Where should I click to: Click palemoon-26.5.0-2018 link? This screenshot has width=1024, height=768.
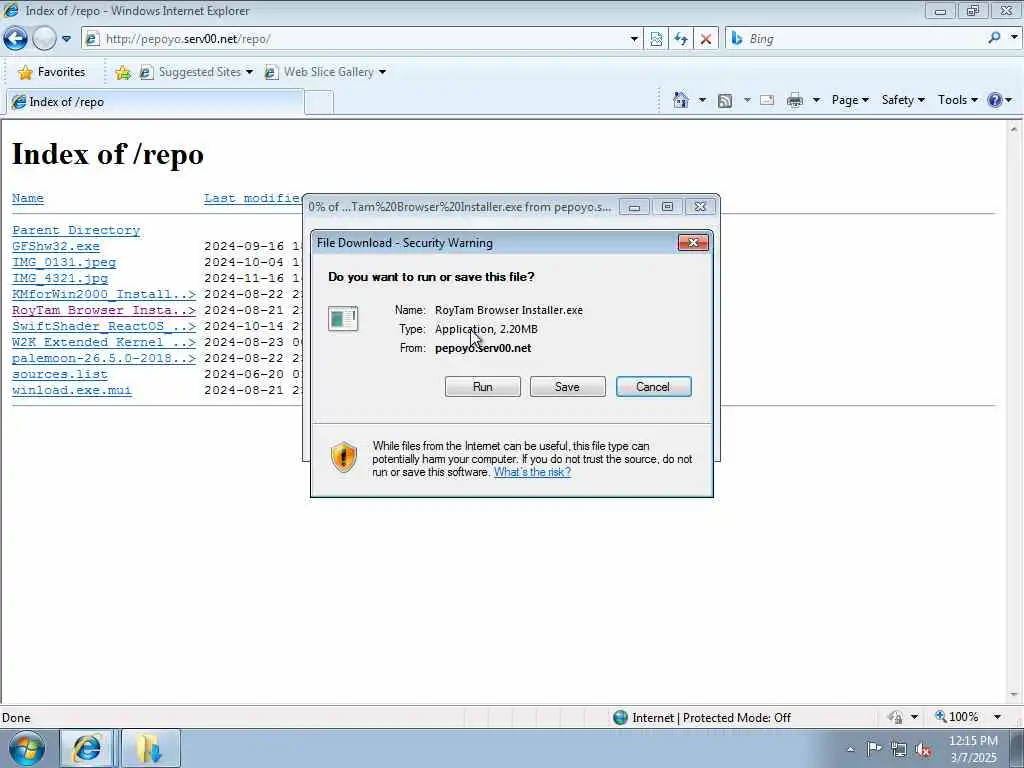(x=104, y=358)
